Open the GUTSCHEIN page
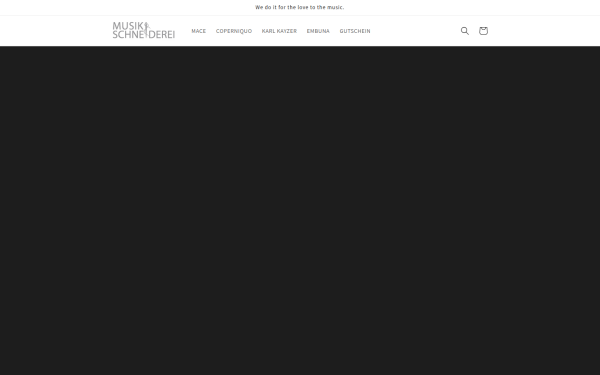The width and height of the screenshot is (600, 375). point(355,31)
